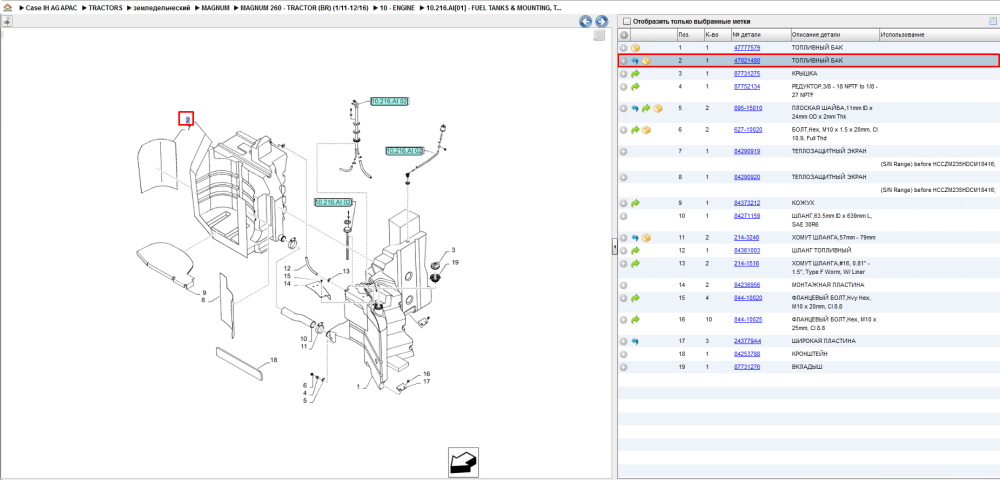Click the package icon for part 47777579

[635, 48]
